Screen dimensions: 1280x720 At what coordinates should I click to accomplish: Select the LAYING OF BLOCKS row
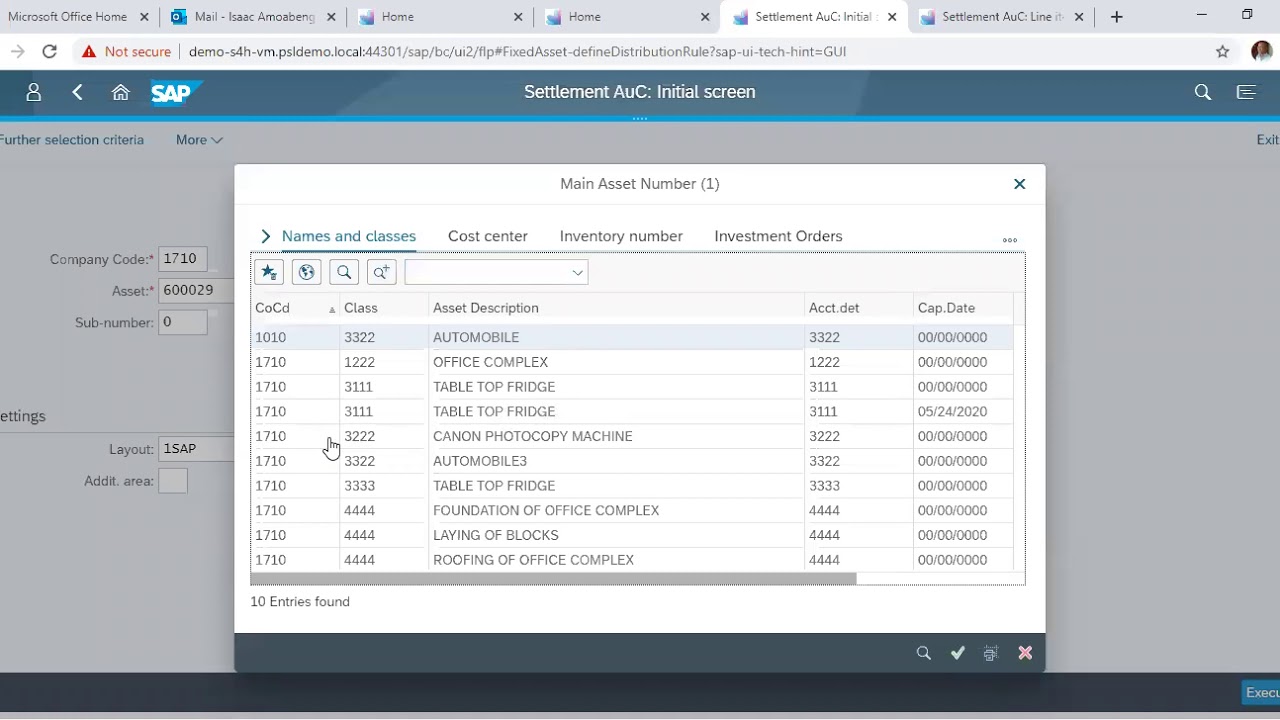point(632,535)
